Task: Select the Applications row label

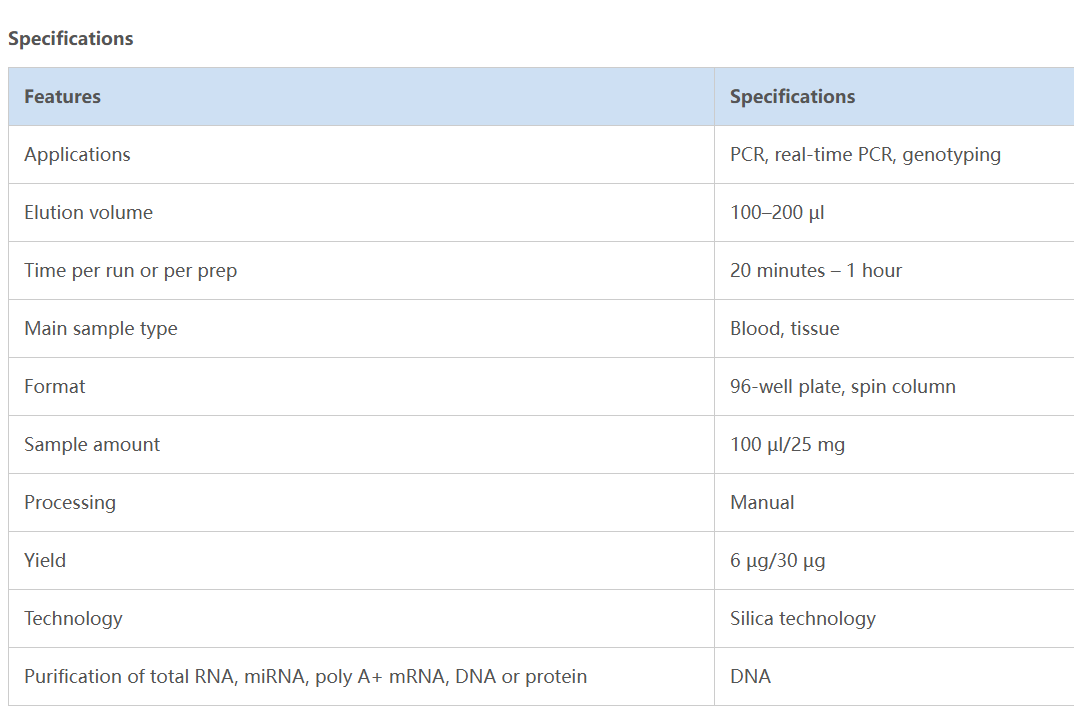Action: (77, 155)
